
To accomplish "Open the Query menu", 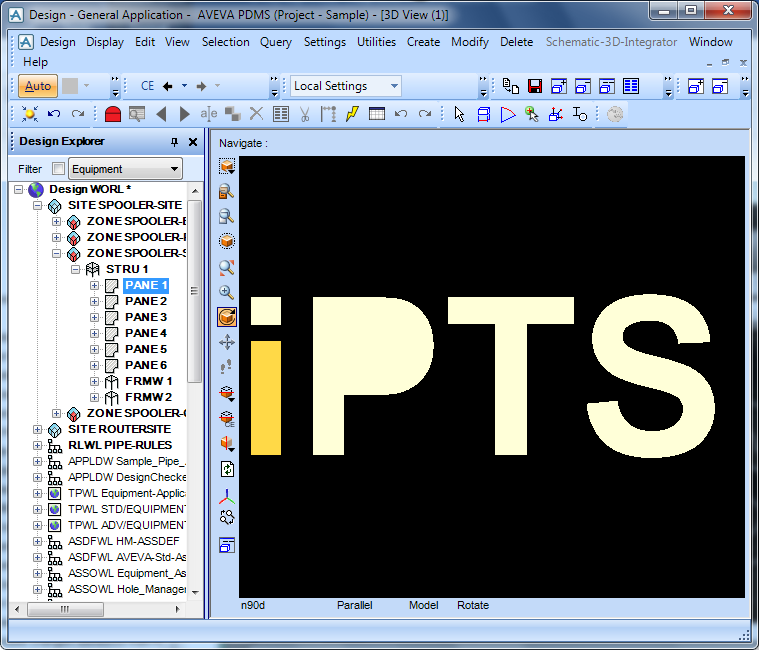I will pos(276,42).
